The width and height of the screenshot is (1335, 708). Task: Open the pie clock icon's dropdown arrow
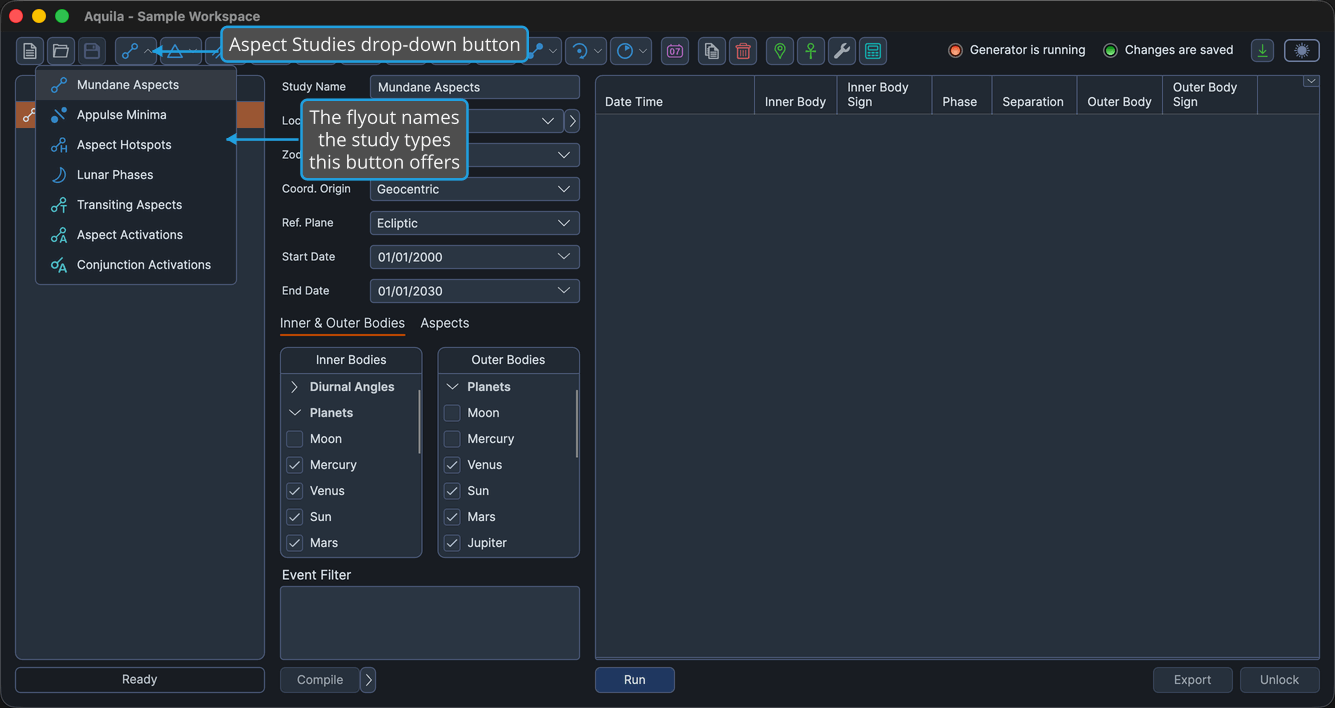pyautogui.click(x=644, y=51)
